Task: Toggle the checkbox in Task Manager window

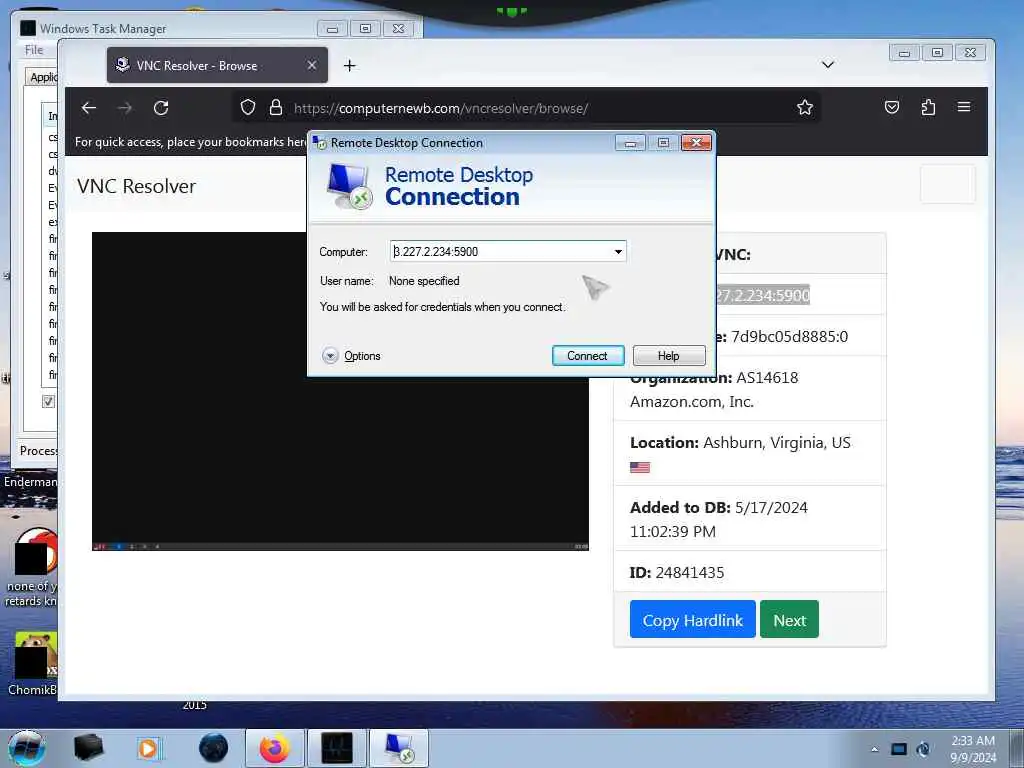Action: (x=48, y=401)
